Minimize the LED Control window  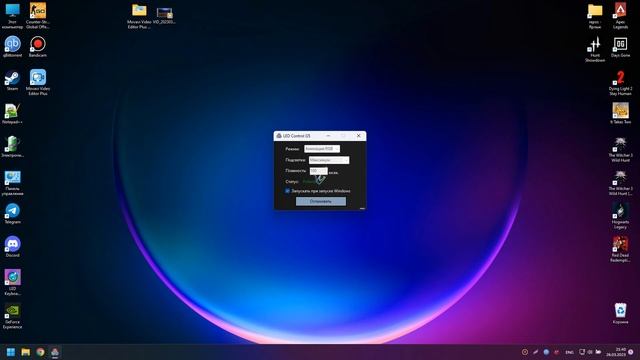click(328, 136)
